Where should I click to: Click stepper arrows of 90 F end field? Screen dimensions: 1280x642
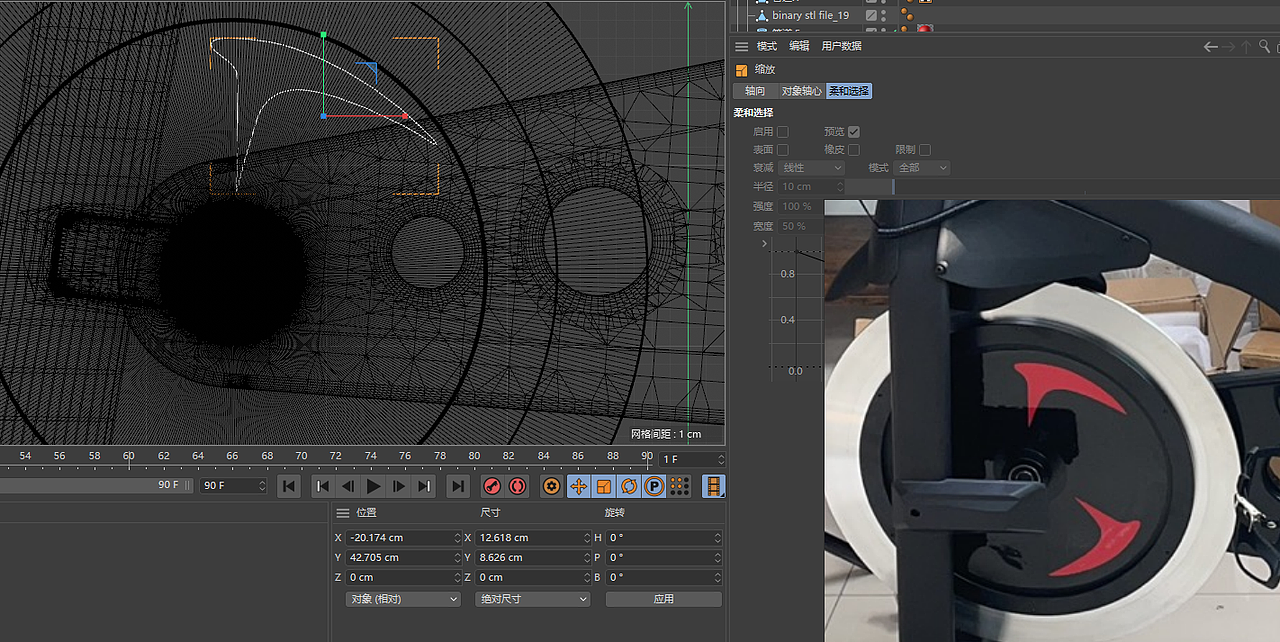(262, 485)
